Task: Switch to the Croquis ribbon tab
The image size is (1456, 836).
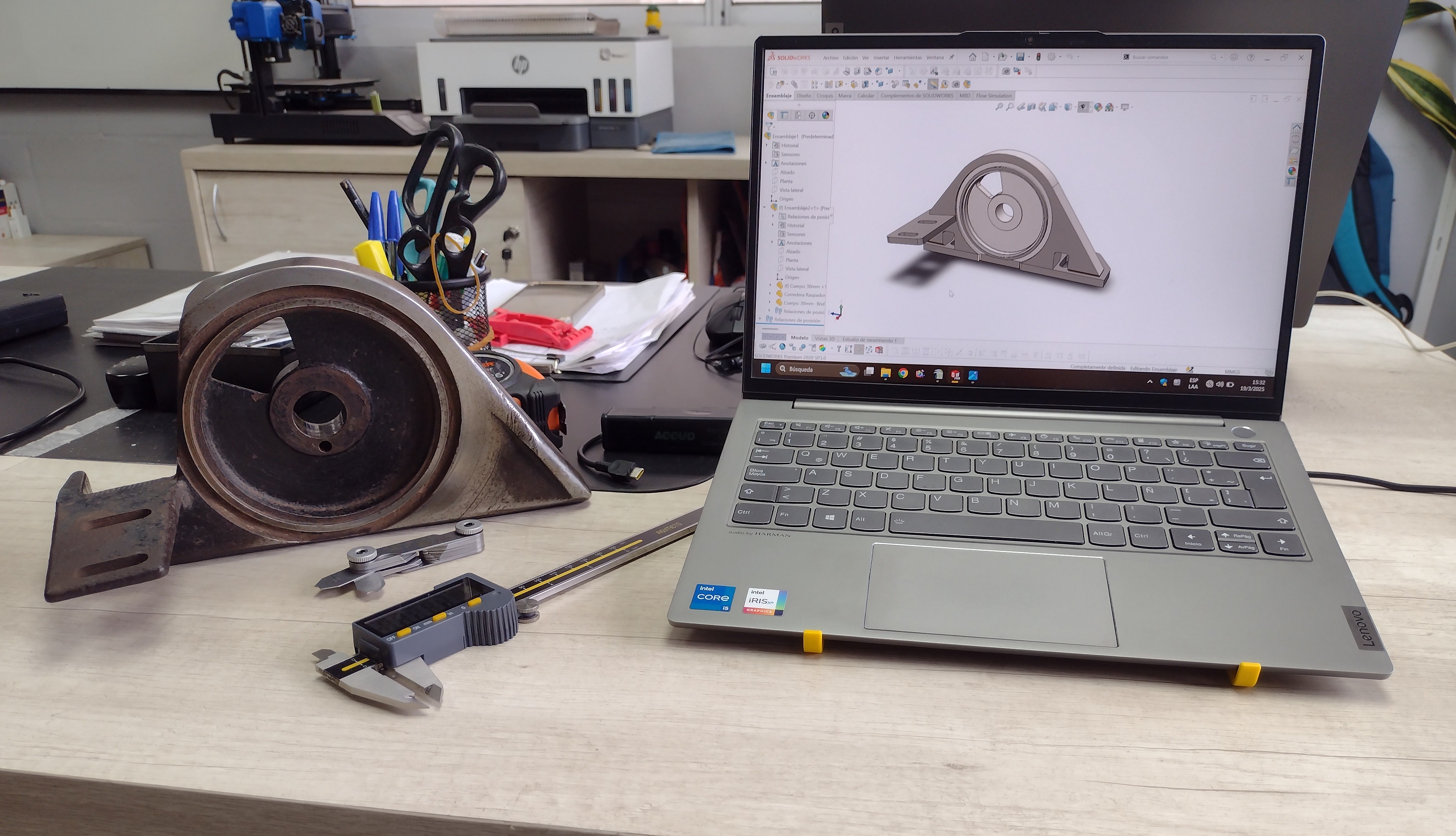Action: point(824,96)
